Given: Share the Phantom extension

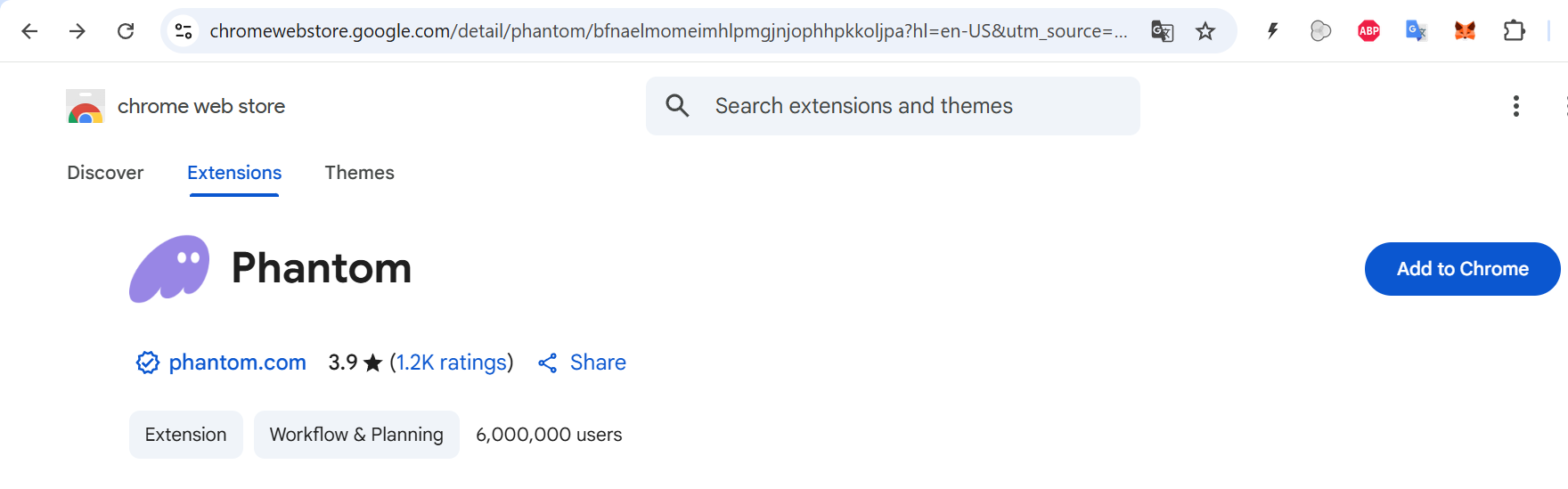Looking at the screenshot, I should coord(583,363).
